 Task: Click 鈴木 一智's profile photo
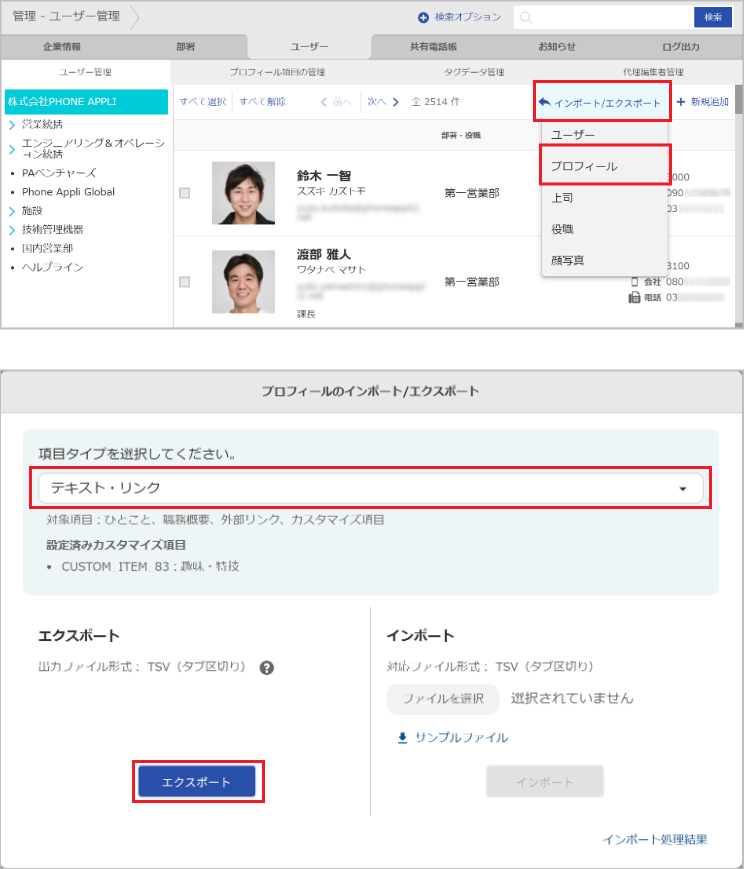point(243,193)
